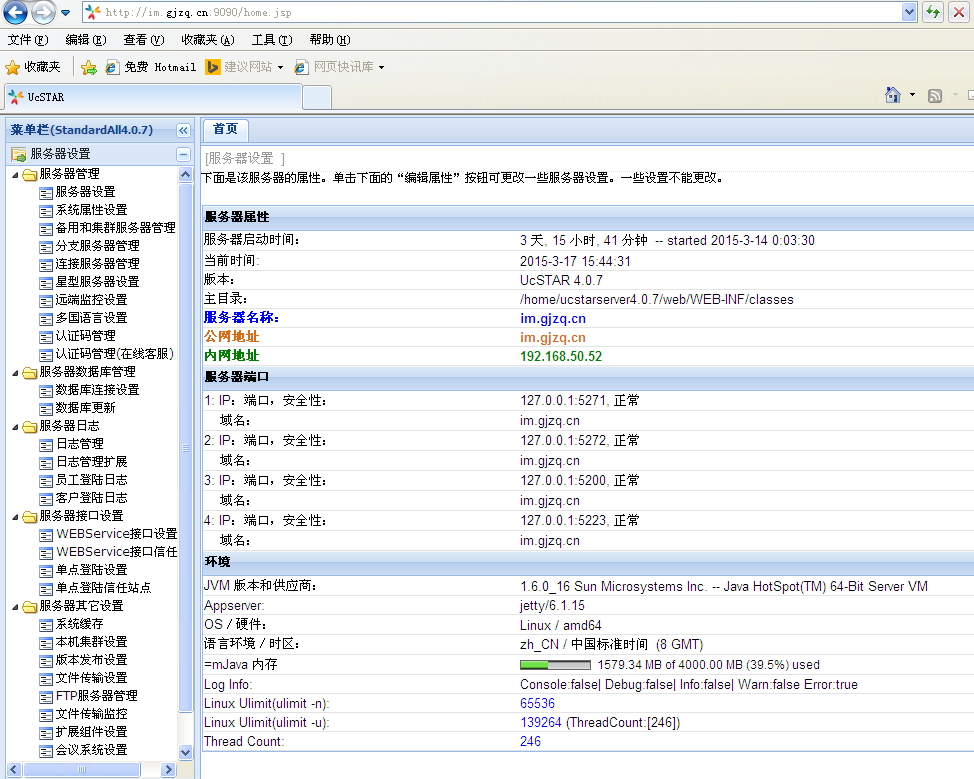
Task: Click the red Stop loading icon
Action: click(959, 12)
